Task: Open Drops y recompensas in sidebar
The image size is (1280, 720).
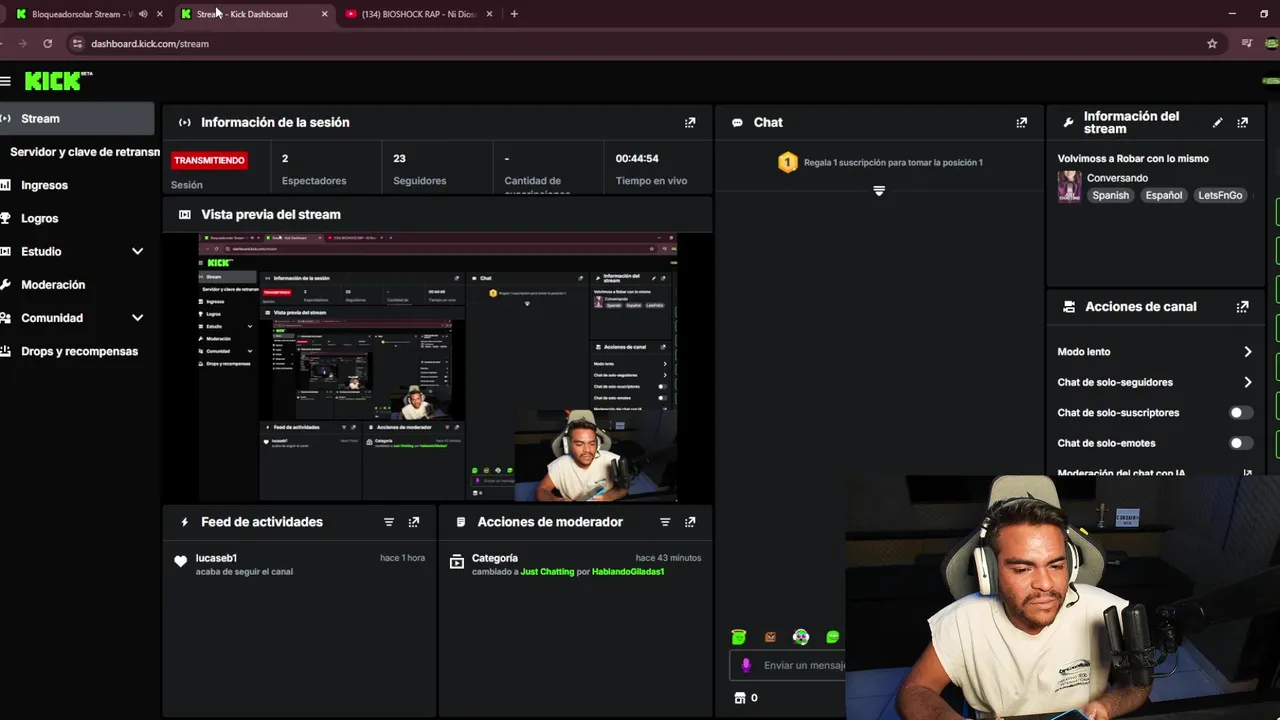Action: coord(77,351)
